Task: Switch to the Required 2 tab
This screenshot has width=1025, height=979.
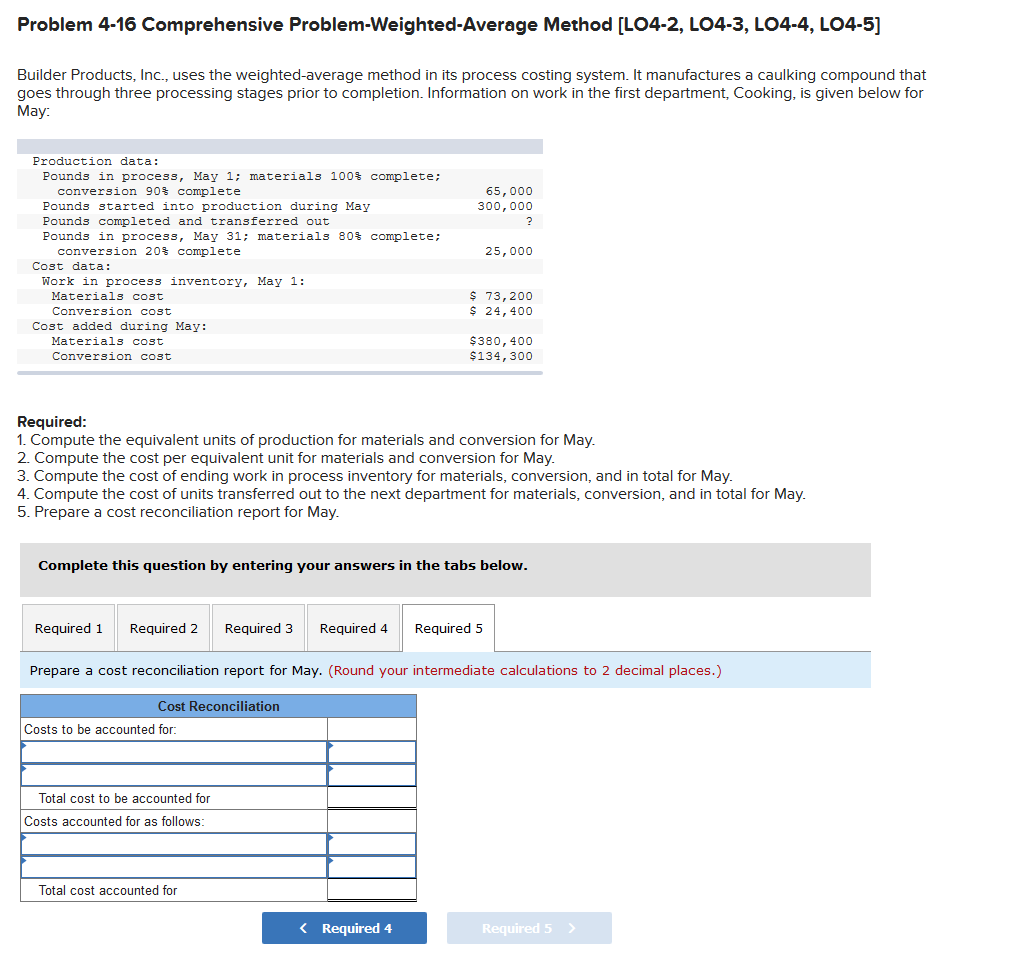Action: 163,628
